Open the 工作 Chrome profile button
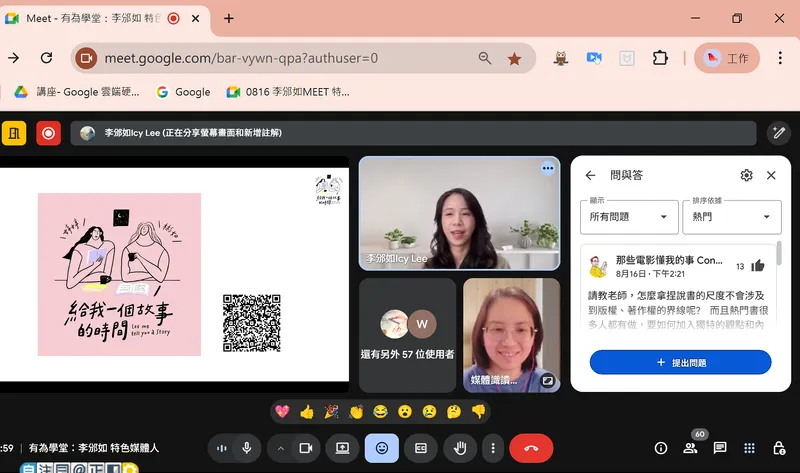Screen dimensions: 800x473 point(727,58)
